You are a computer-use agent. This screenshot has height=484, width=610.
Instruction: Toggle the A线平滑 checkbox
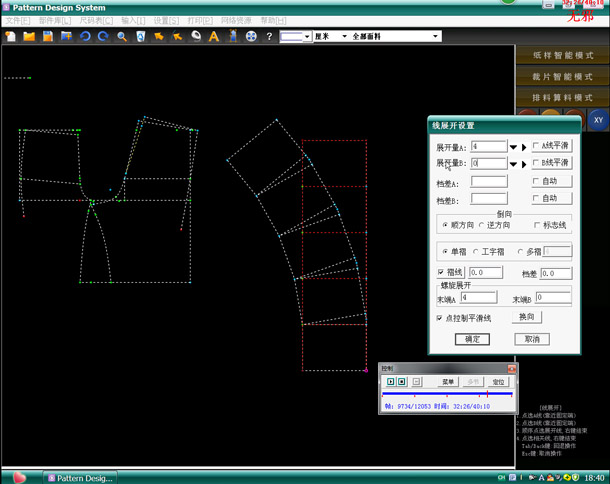tap(536, 146)
